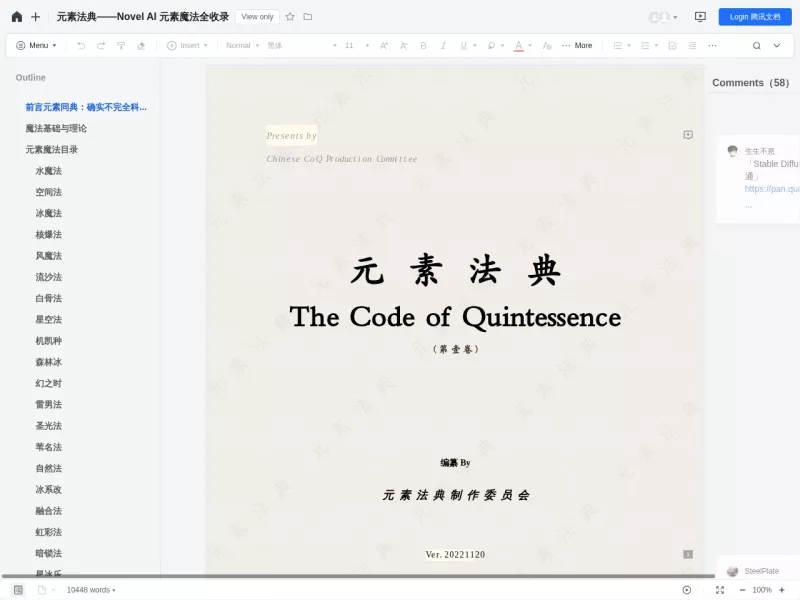
Task: Jump to 魔法基础与理论 outline entry
Action: (56, 129)
